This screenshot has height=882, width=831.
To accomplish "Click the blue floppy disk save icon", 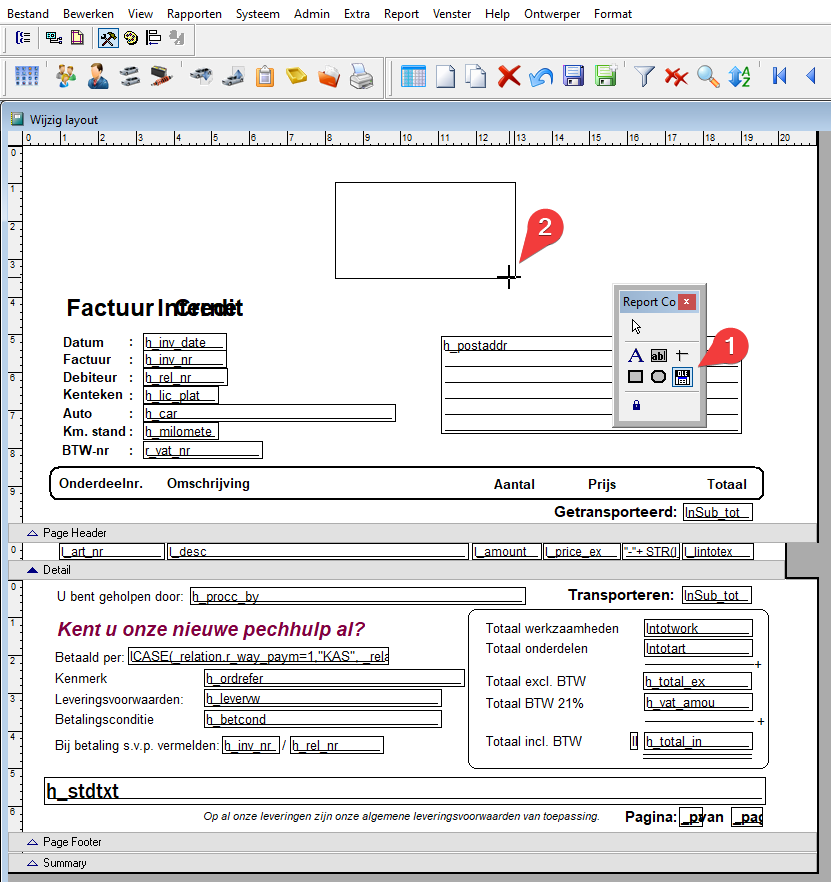I will coord(573,76).
